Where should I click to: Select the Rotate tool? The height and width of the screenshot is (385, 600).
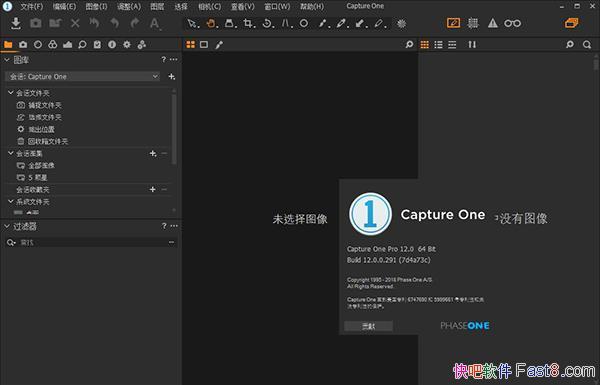(x=267, y=24)
